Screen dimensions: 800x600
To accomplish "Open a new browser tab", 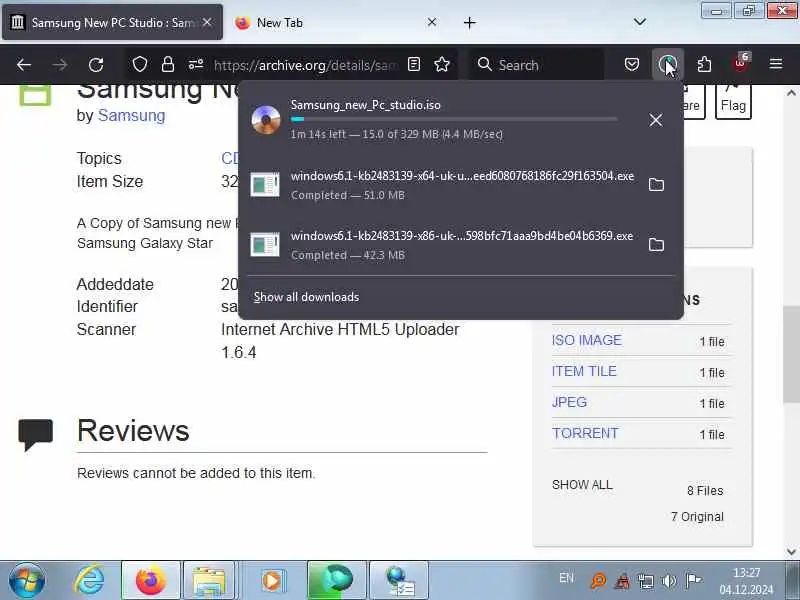I will pos(469,22).
